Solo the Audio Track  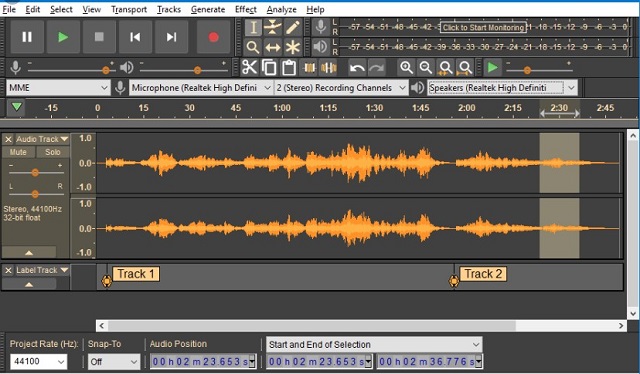pos(53,152)
